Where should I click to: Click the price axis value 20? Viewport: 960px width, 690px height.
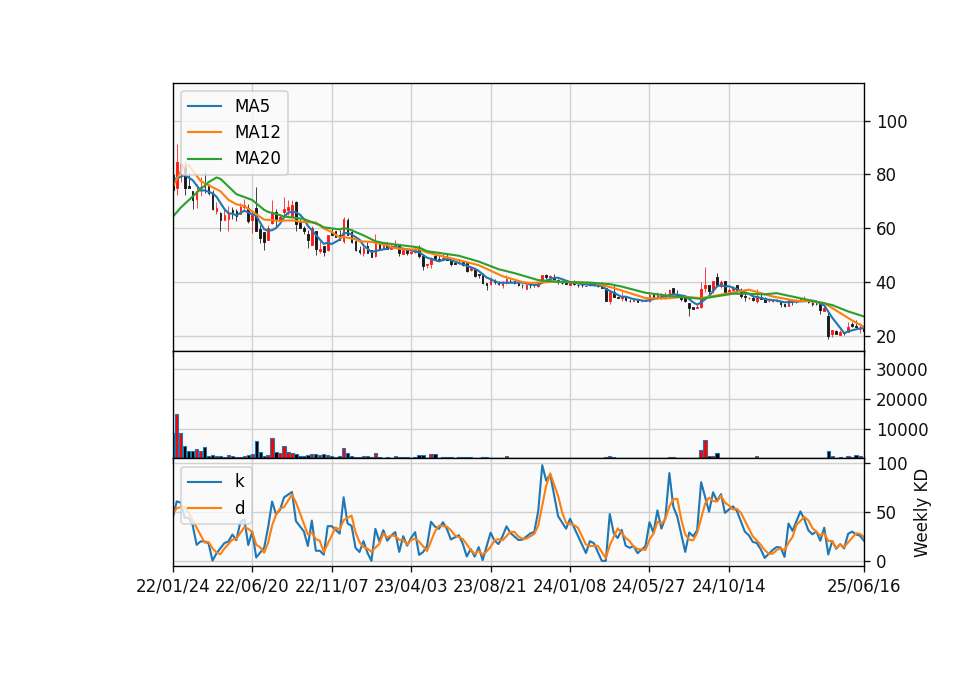[887, 337]
